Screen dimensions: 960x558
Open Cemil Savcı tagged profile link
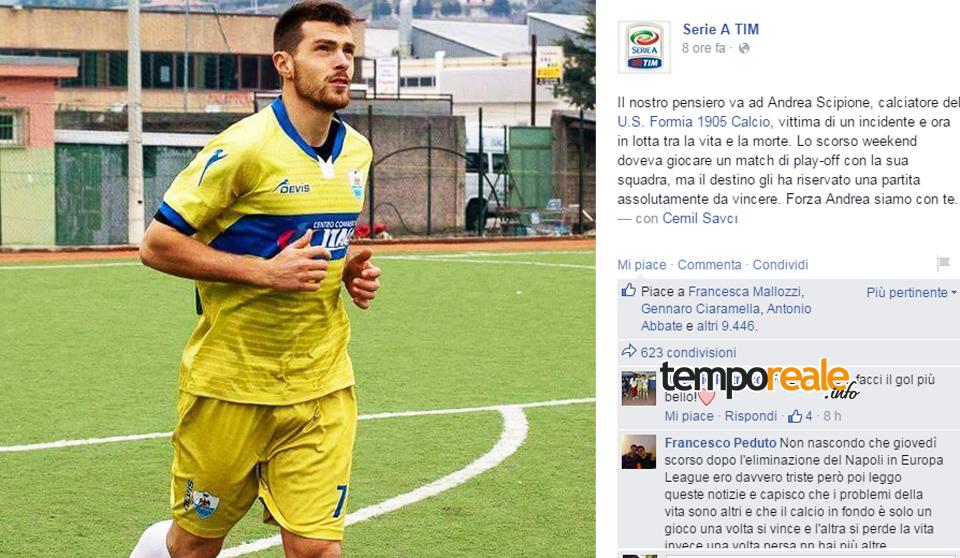pyautogui.click(x=700, y=218)
